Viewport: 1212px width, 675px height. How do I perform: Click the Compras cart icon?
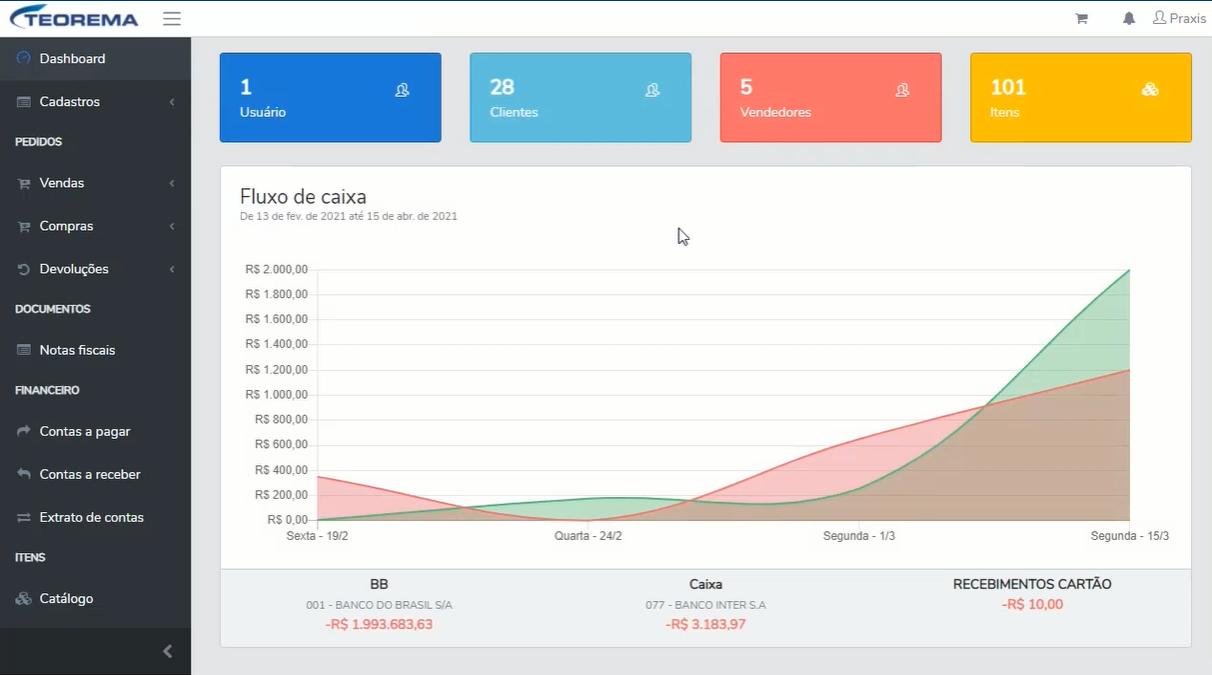click(x=23, y=227)
